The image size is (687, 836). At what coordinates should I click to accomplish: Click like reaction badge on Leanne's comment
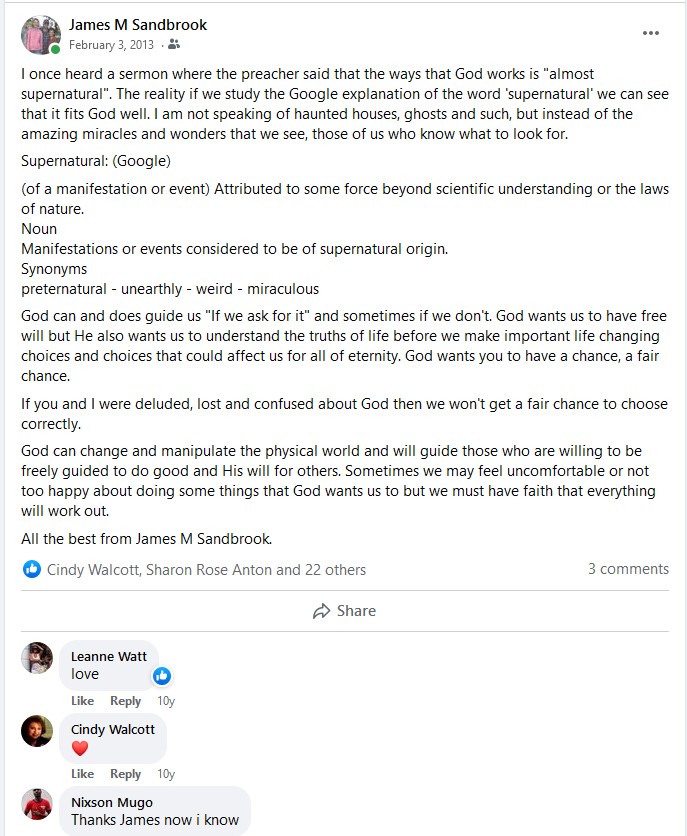[x=162, y=676]
